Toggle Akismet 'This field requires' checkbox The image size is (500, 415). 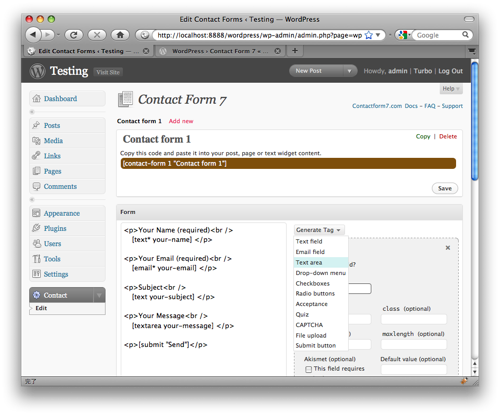pos(309,369)
